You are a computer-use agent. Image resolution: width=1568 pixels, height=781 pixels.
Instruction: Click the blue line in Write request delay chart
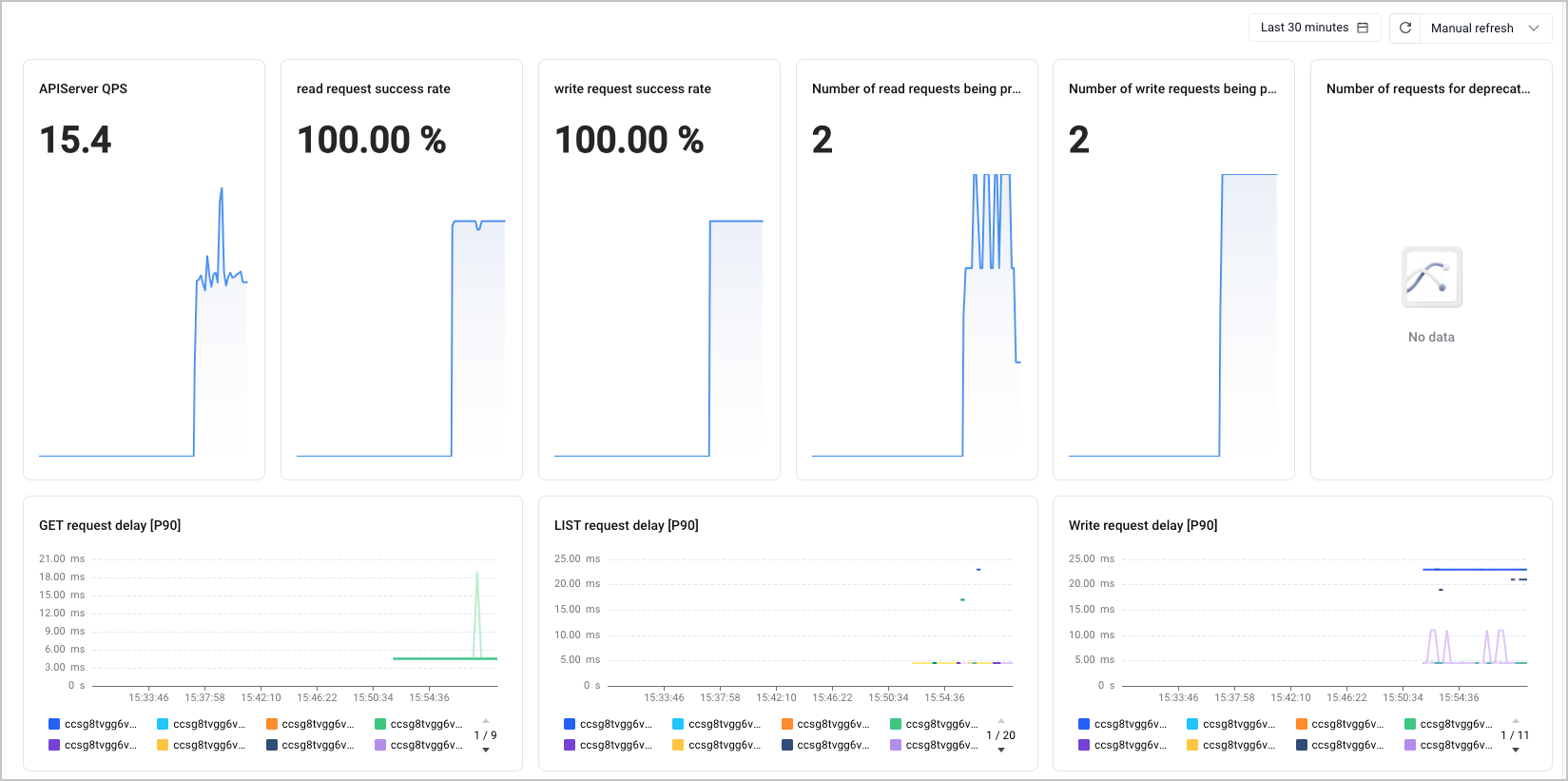[x=1475, y=569]
